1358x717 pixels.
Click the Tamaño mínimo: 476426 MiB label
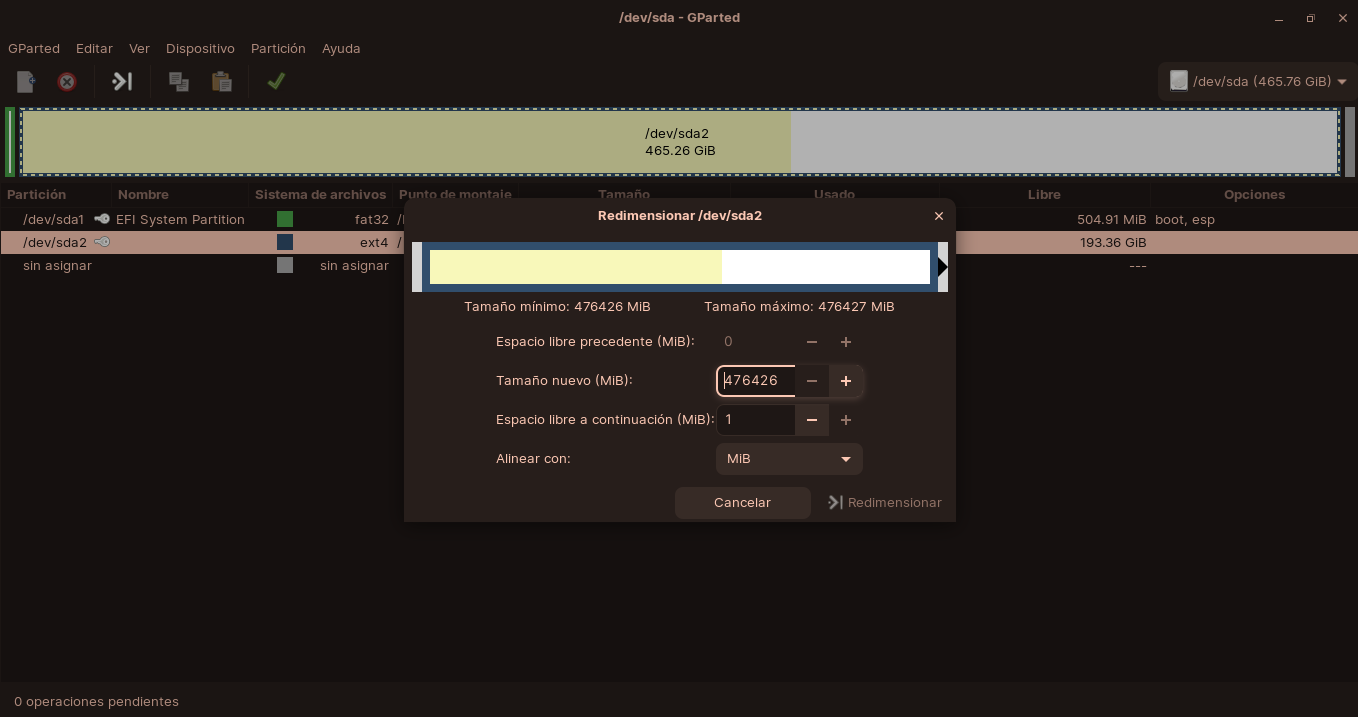coord(557,307)
